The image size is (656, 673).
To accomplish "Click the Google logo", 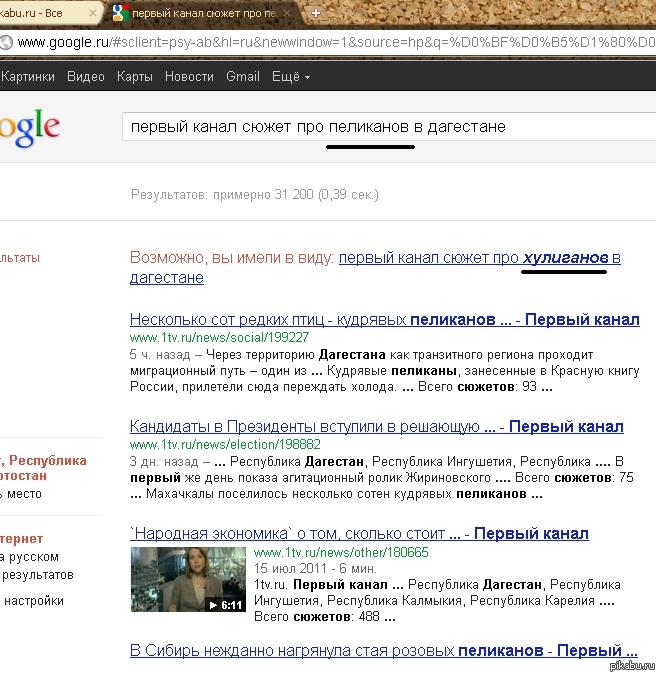I will click(x=29, y=127).
